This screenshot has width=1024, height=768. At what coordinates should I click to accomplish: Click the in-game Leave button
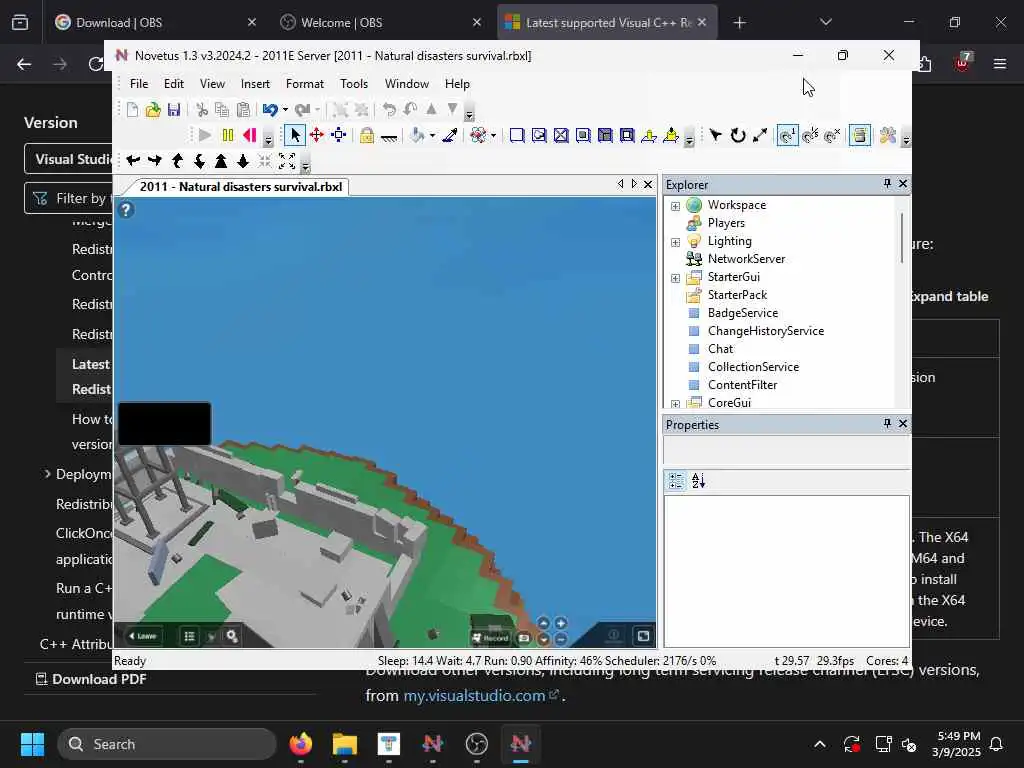tap(142, 635)
